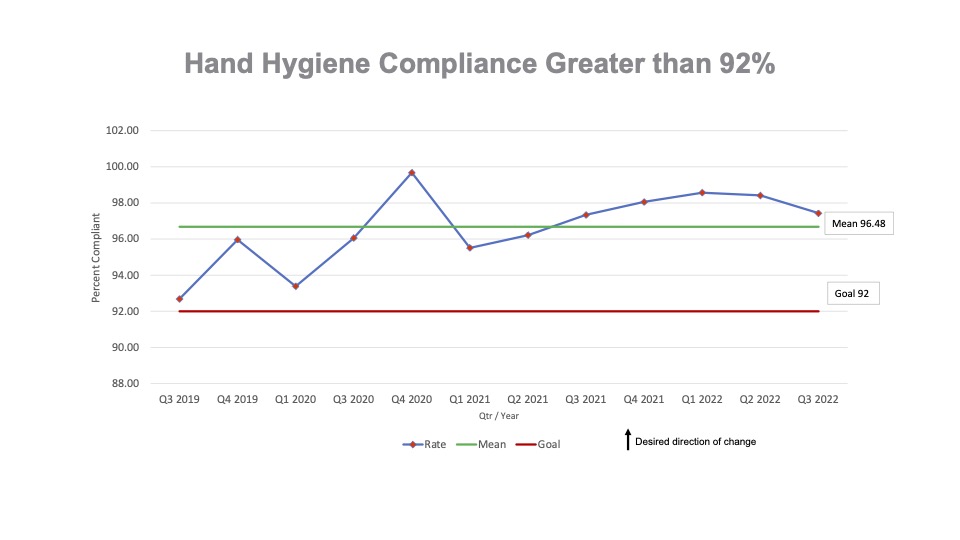Viewport: 960px width, 540px height.
Task: Select the Goal 92 label box
Action: pos(852,293)
